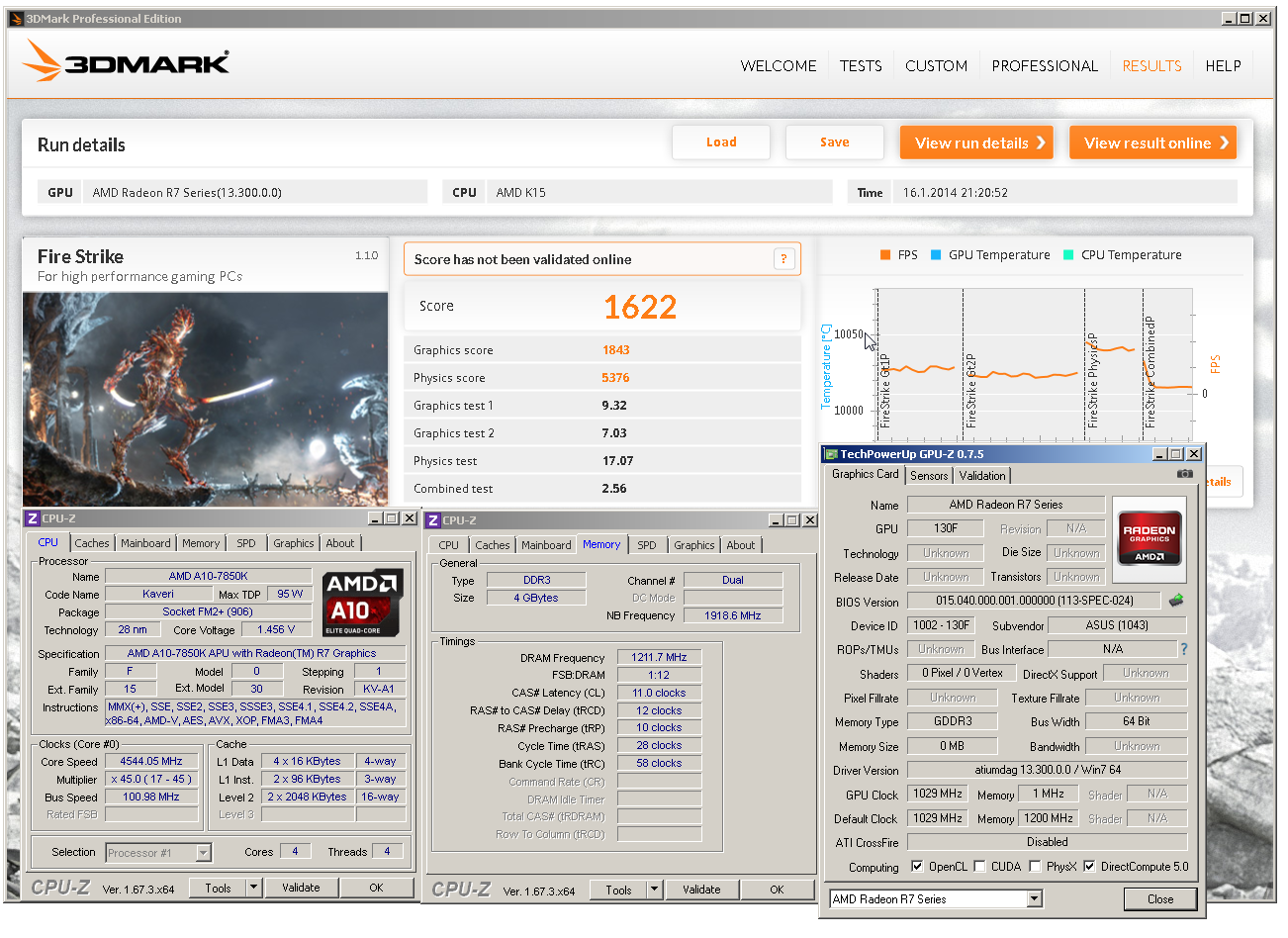The image size is (1288, 938).
Task: Click the AMD A10 logo in CPU-Z
Action: coord(363,602)
